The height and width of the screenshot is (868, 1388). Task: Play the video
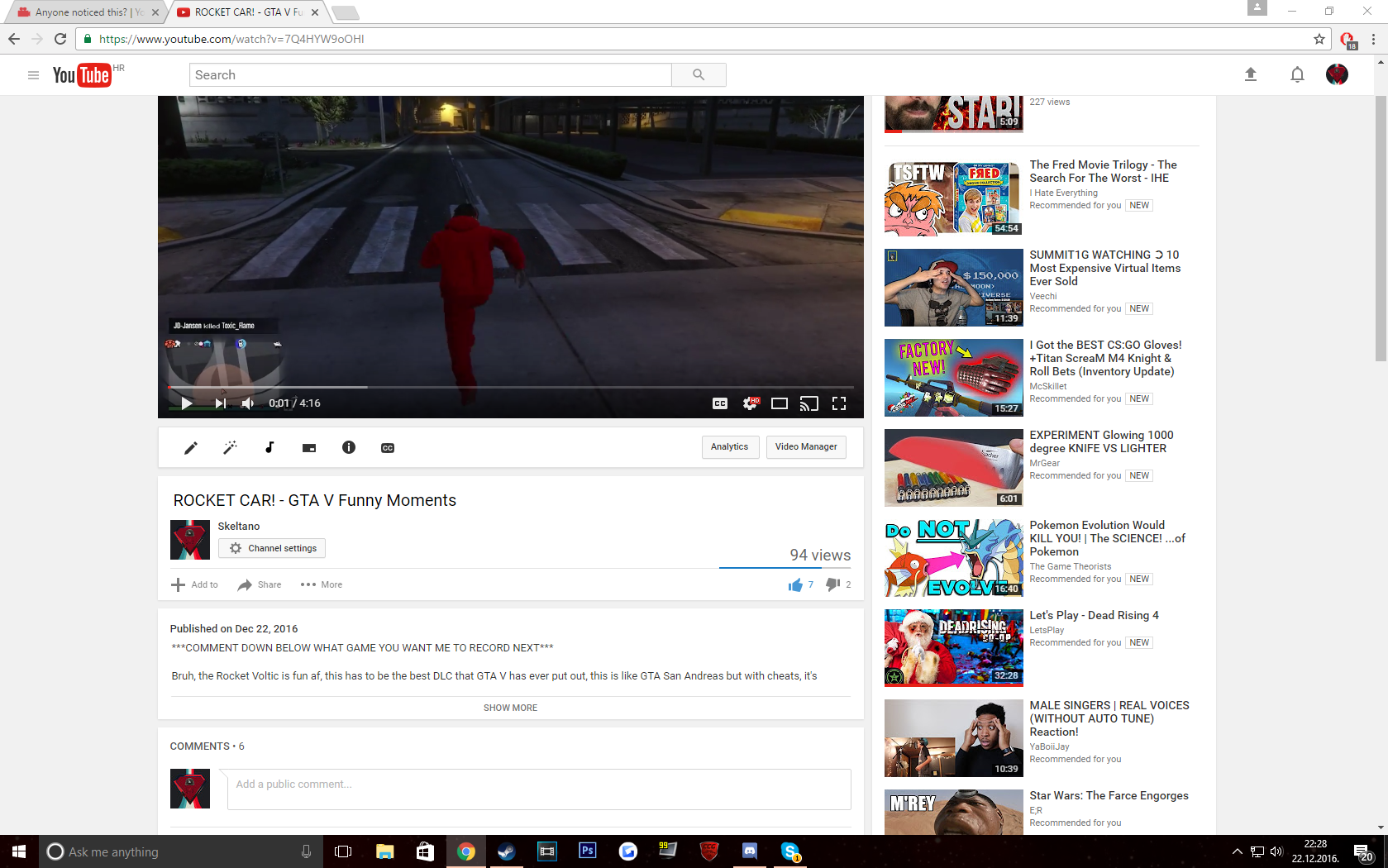(x=187, y=403)
